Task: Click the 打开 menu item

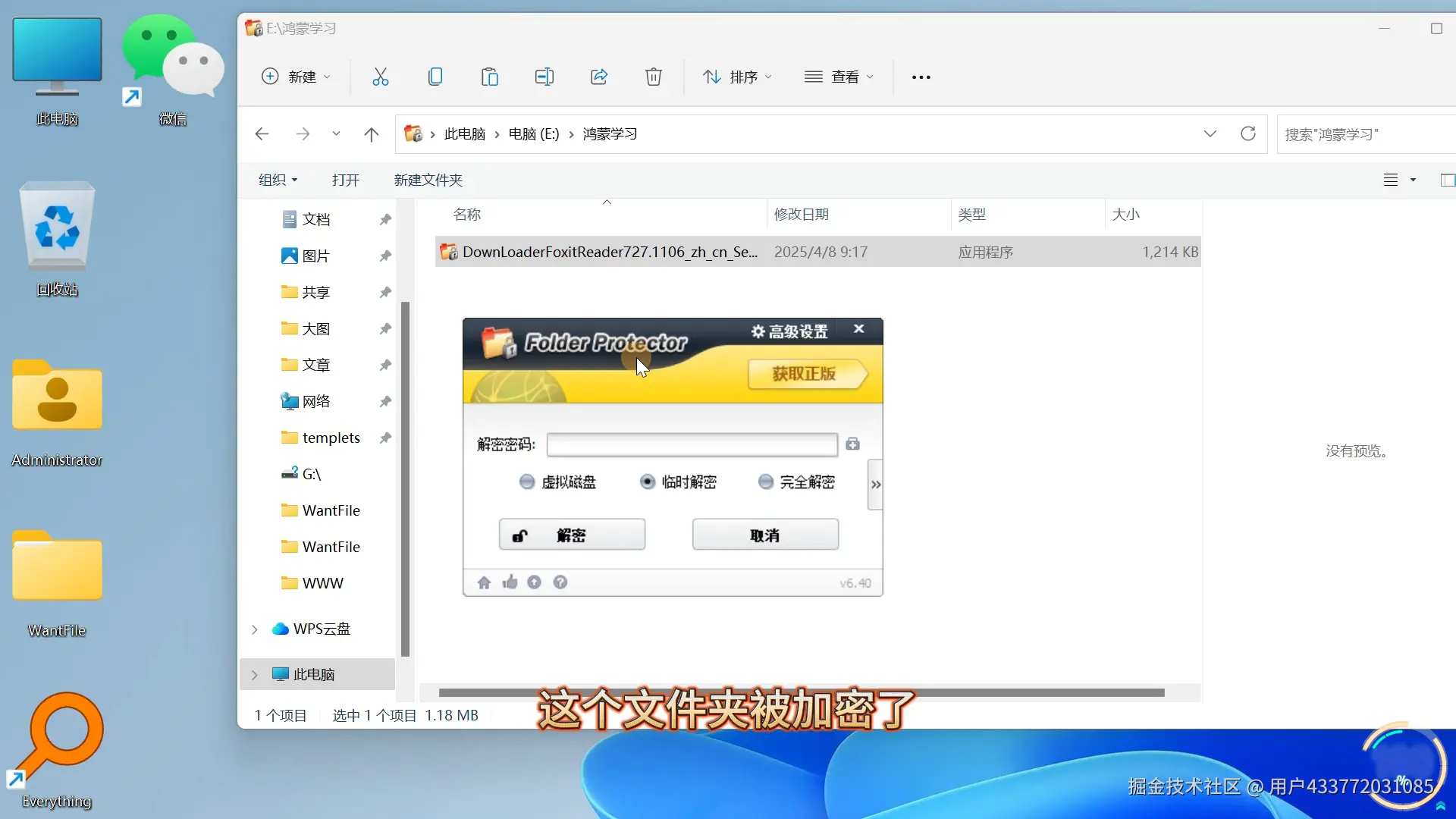Action: tap(346, 180)
